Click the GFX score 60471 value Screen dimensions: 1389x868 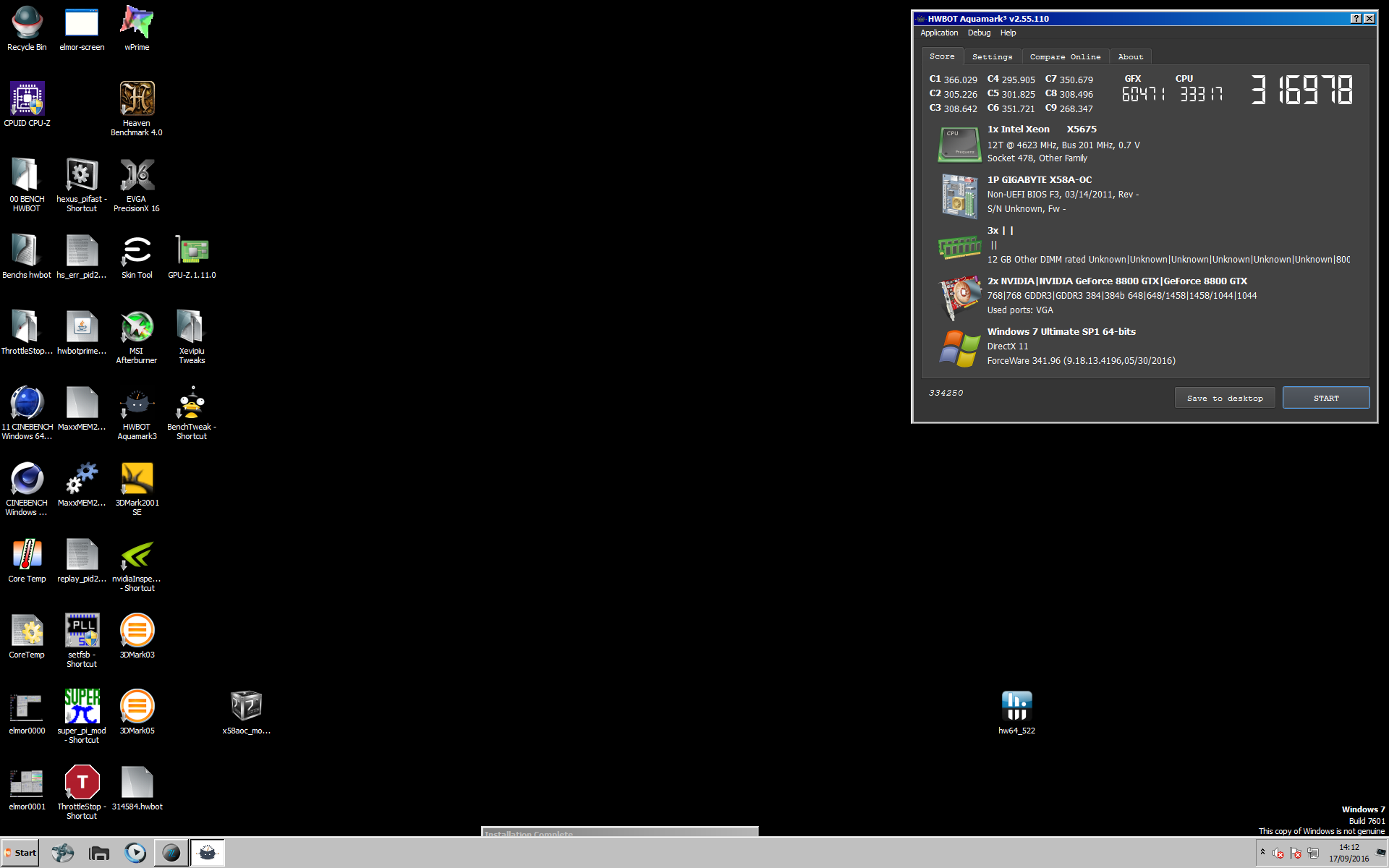click(1143, 94)
